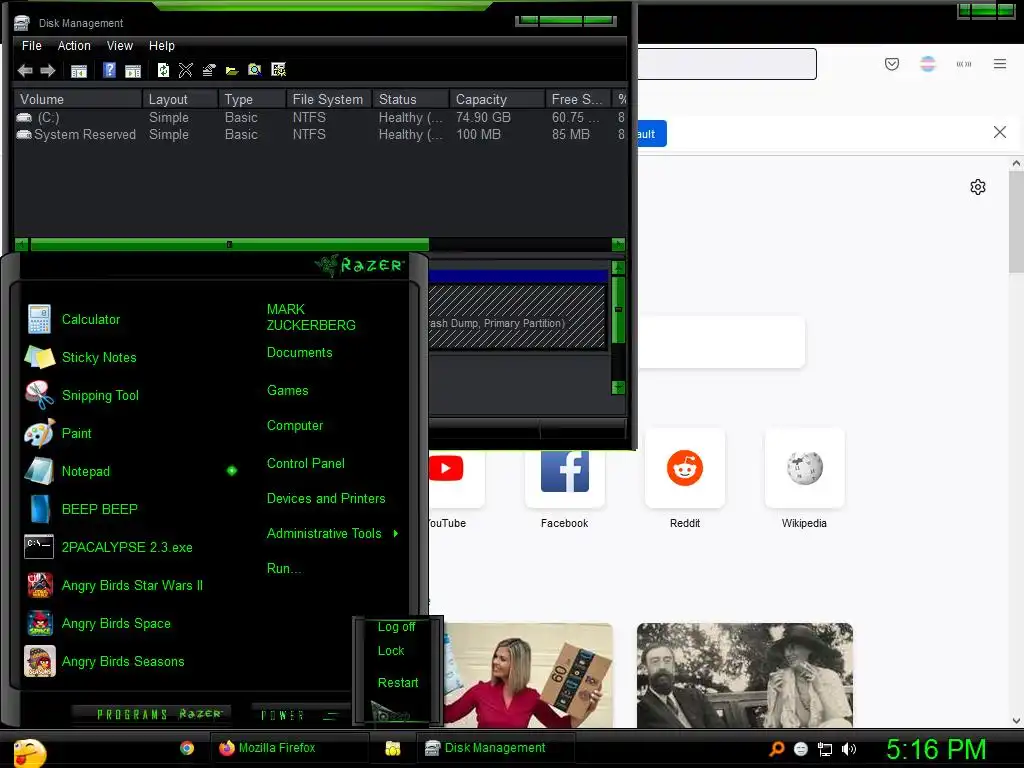The width and height of the screenshot is (1024, 768).
Task: Open the View menu
Action: (x=120, y=46)
